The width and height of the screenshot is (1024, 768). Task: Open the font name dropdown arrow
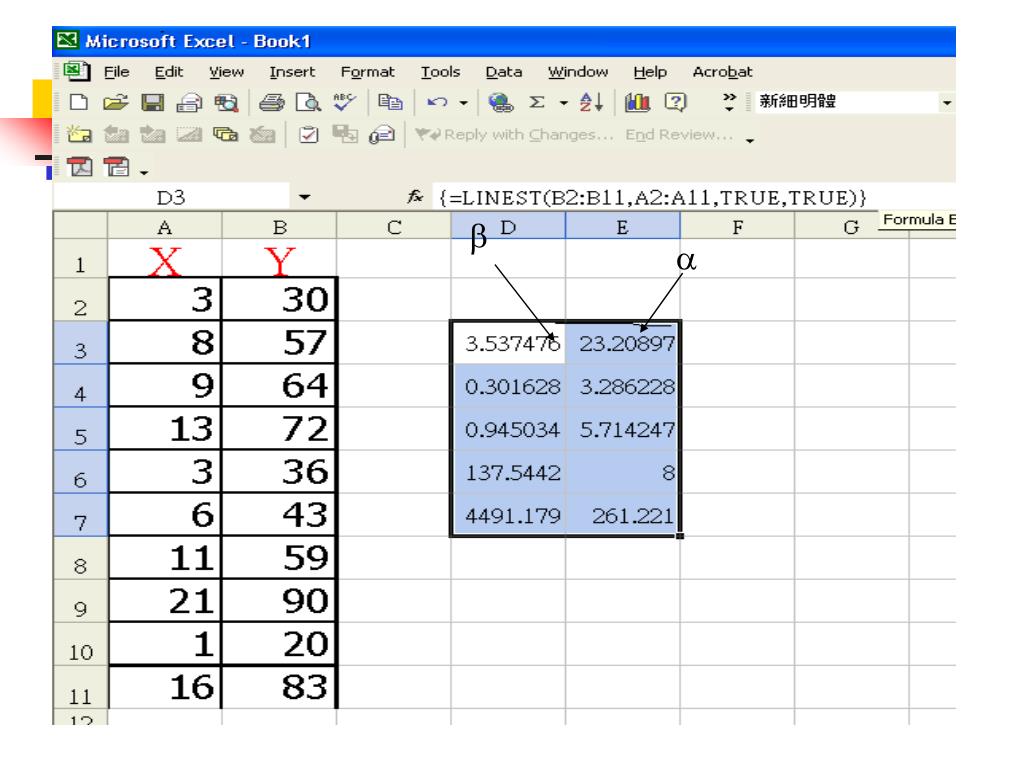point(946,103)
